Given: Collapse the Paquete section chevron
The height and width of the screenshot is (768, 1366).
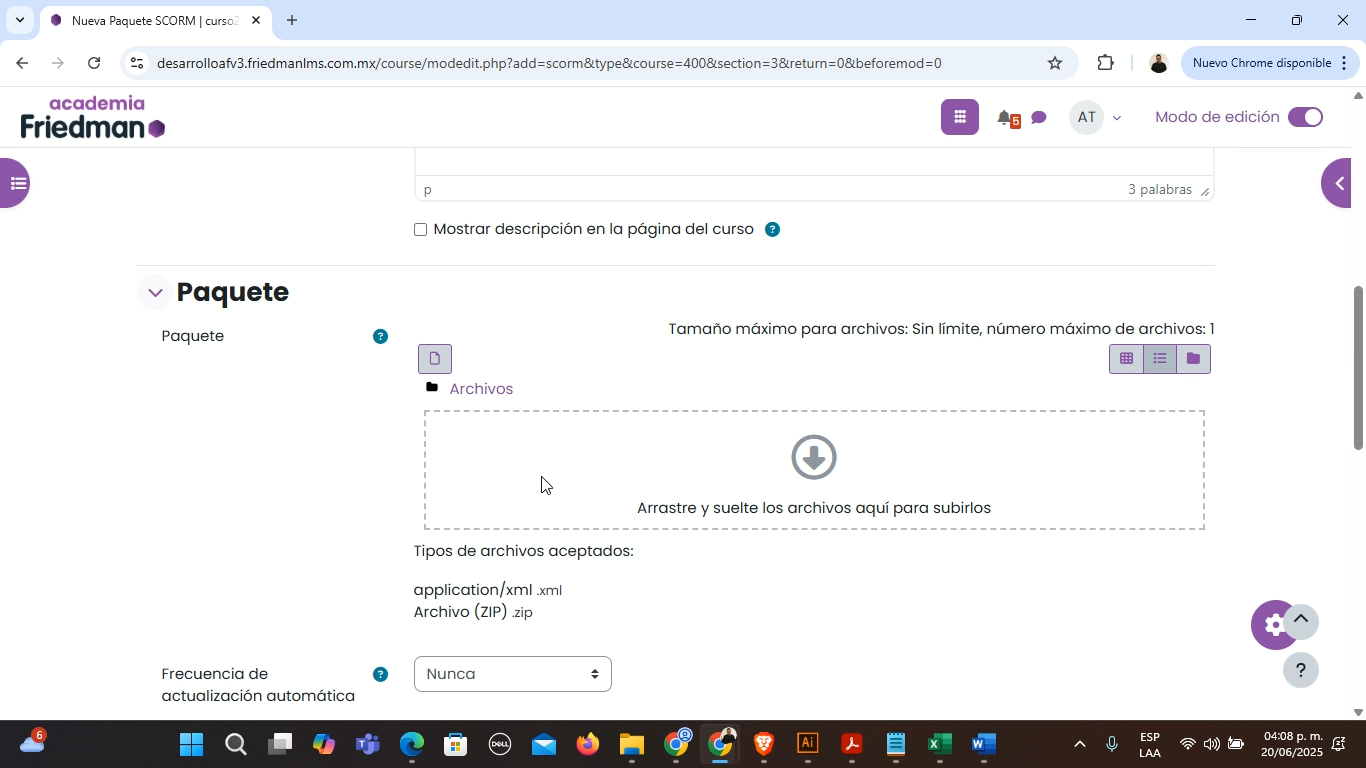Looking at the screenshot, I should coord(155,292).
